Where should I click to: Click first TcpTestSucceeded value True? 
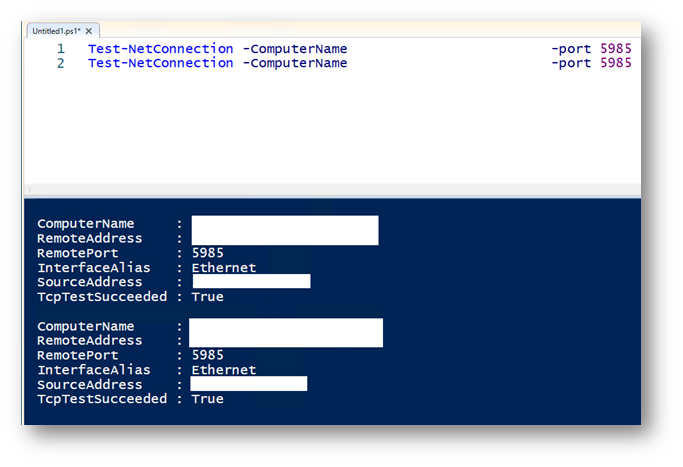(x=208, y=297)
